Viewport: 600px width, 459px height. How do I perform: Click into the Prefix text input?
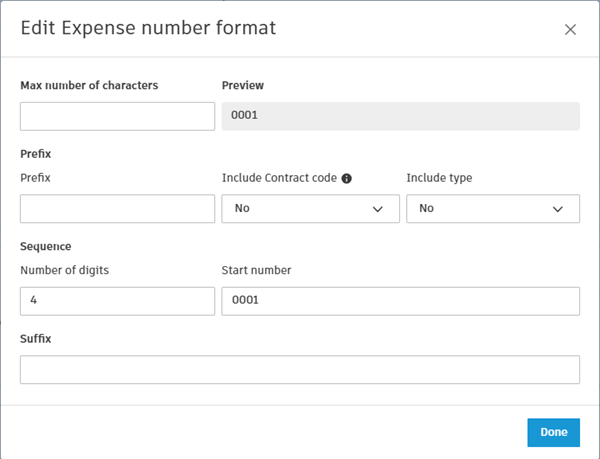(x=117, y=209)
